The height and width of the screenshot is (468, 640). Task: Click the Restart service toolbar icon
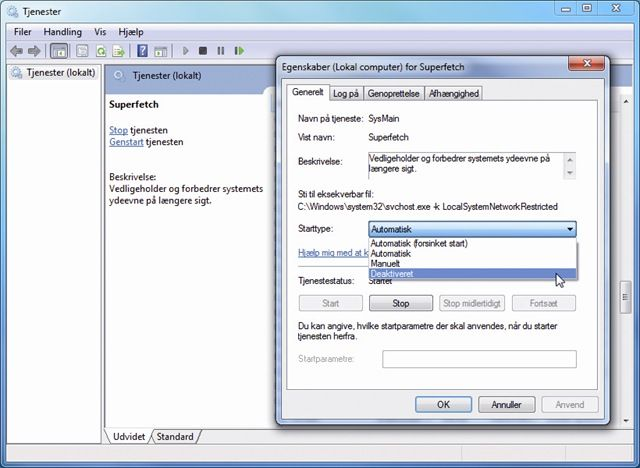click(238, 50)
